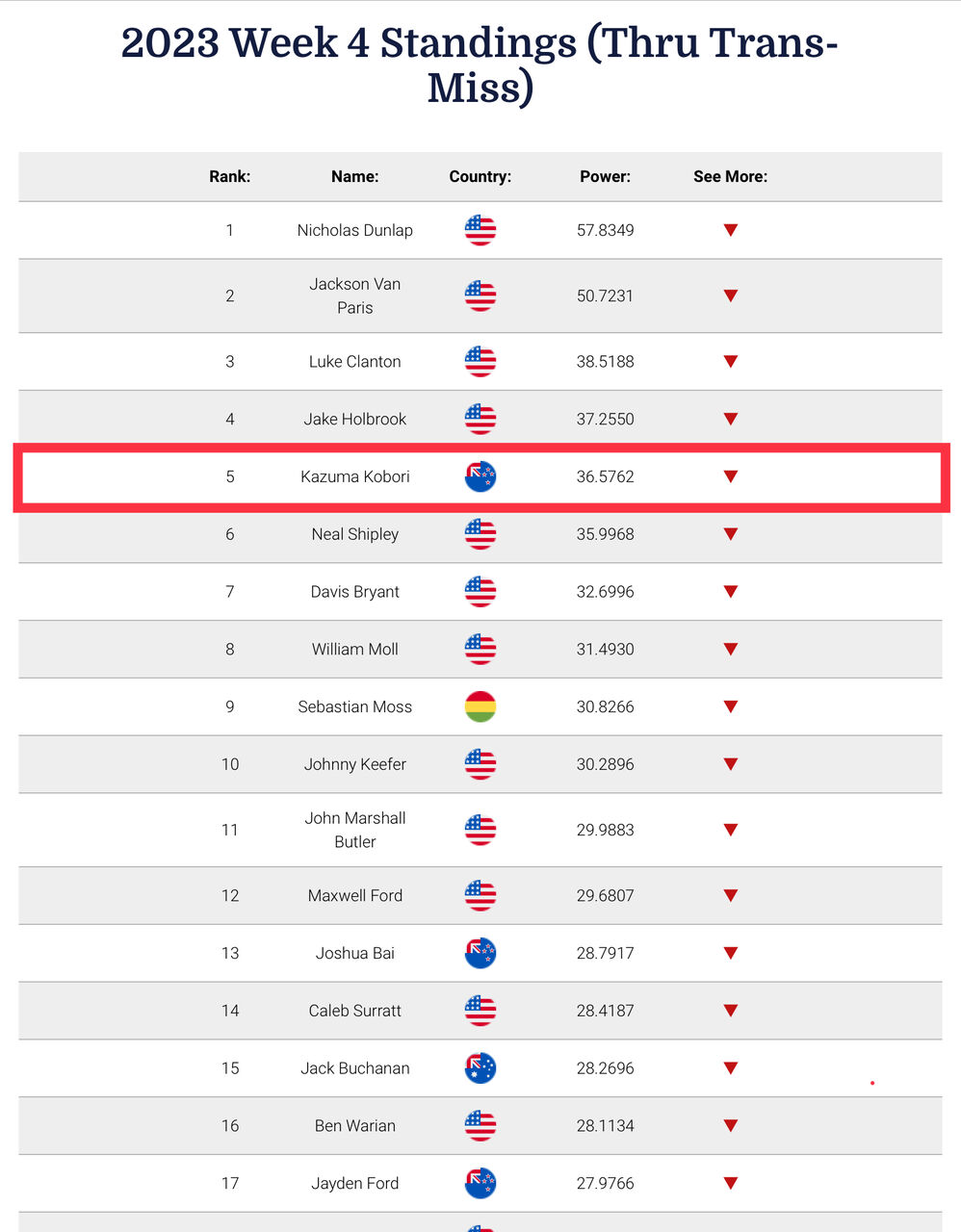
Task: Click Joshua Bai's country flag icon
Action: (x=480, y=953)
